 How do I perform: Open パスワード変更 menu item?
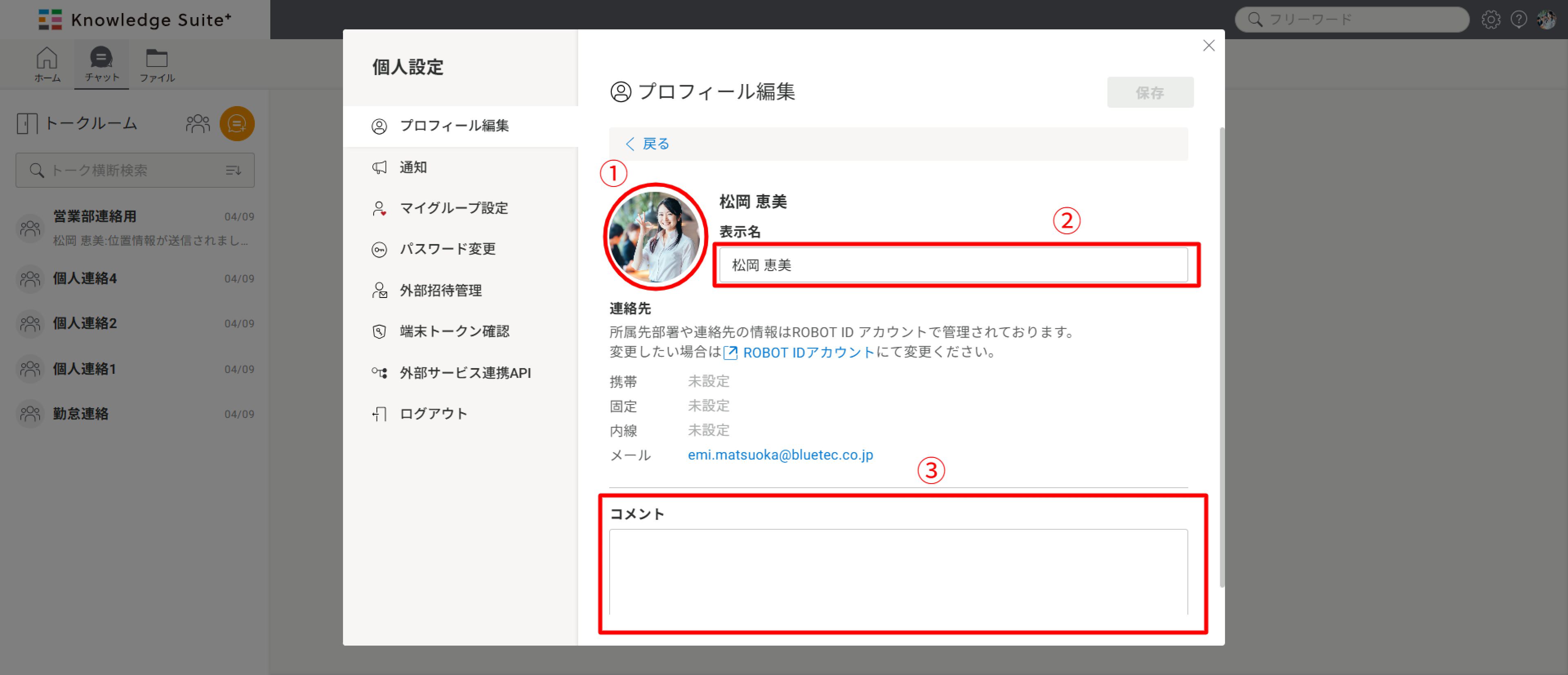(448, 249)
